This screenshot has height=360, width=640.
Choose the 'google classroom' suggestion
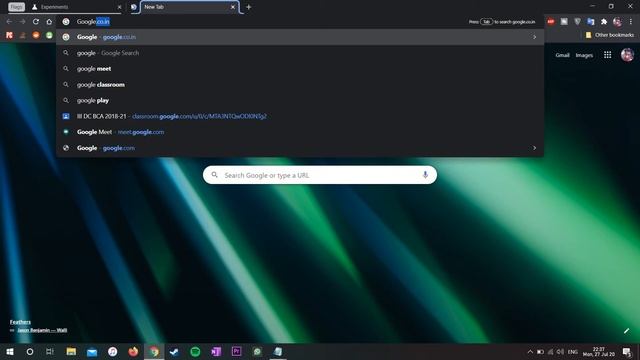click(x=300, y=84)
